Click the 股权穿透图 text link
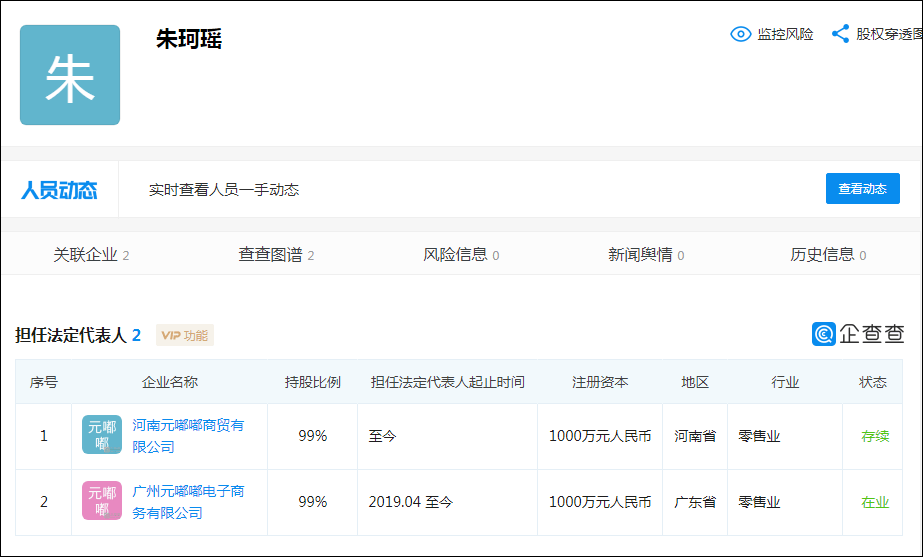This screenshot has height=557, width=923. tap(889, 34)
